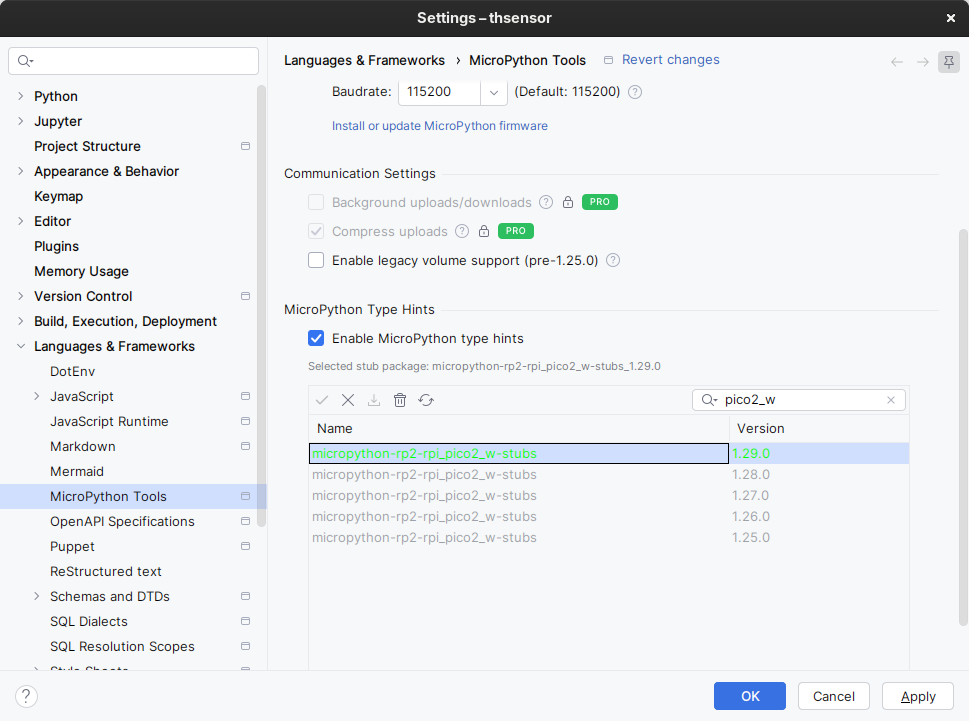Click the stub table apply checkmark icon
This screenshot has height=721, width=969.
click(x=321, y=400)
